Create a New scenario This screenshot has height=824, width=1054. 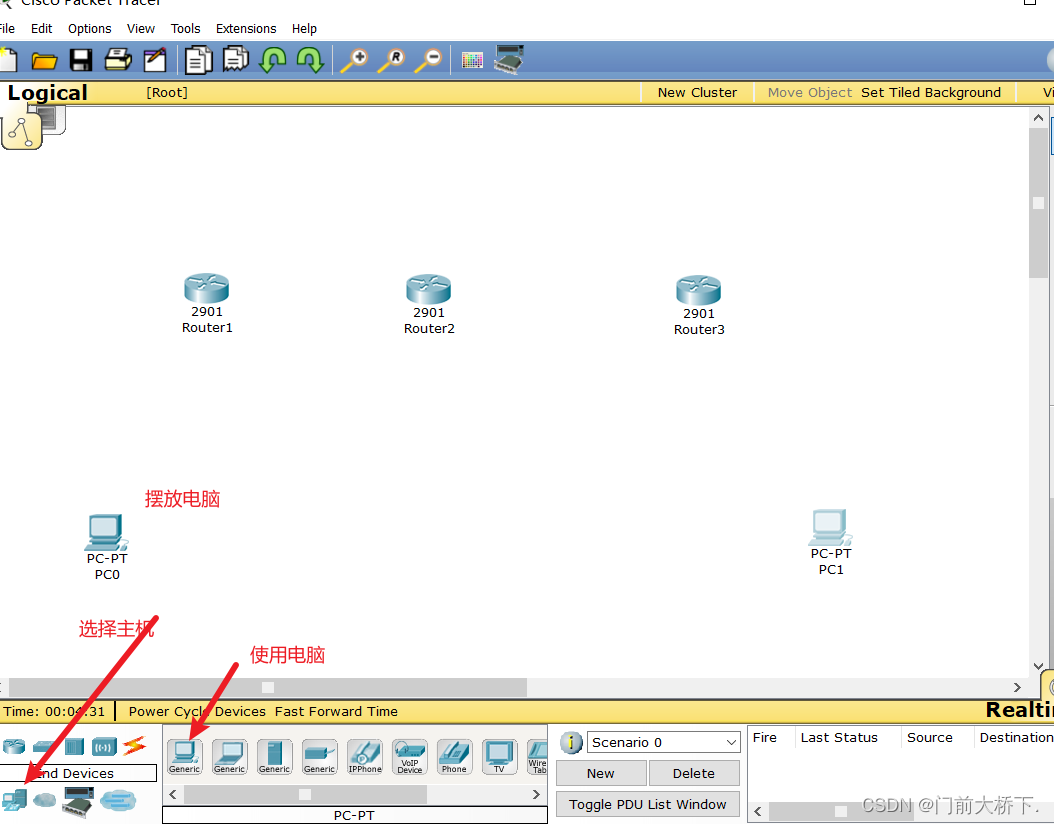pos(601,773)
